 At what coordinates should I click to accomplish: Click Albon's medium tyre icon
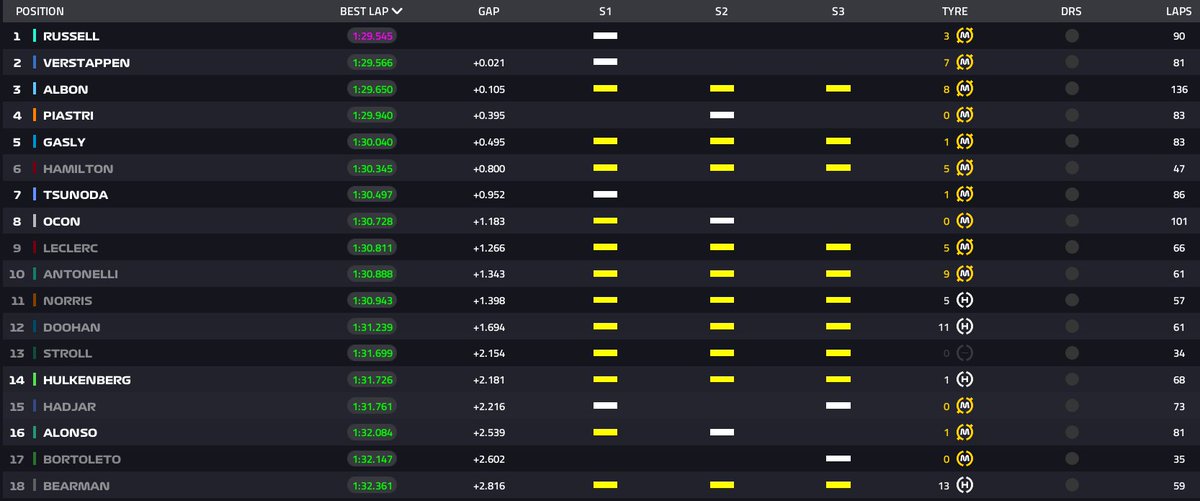[x=965, y=89]
